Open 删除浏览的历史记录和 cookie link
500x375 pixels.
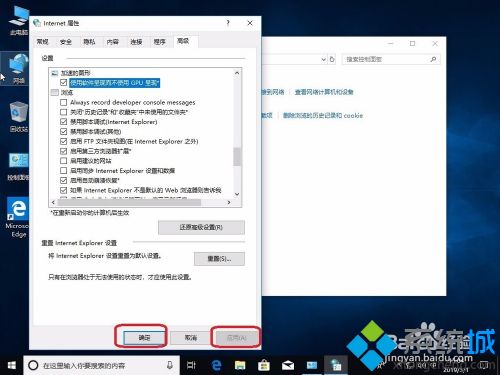pyautogui.click(x=323, y=115)
